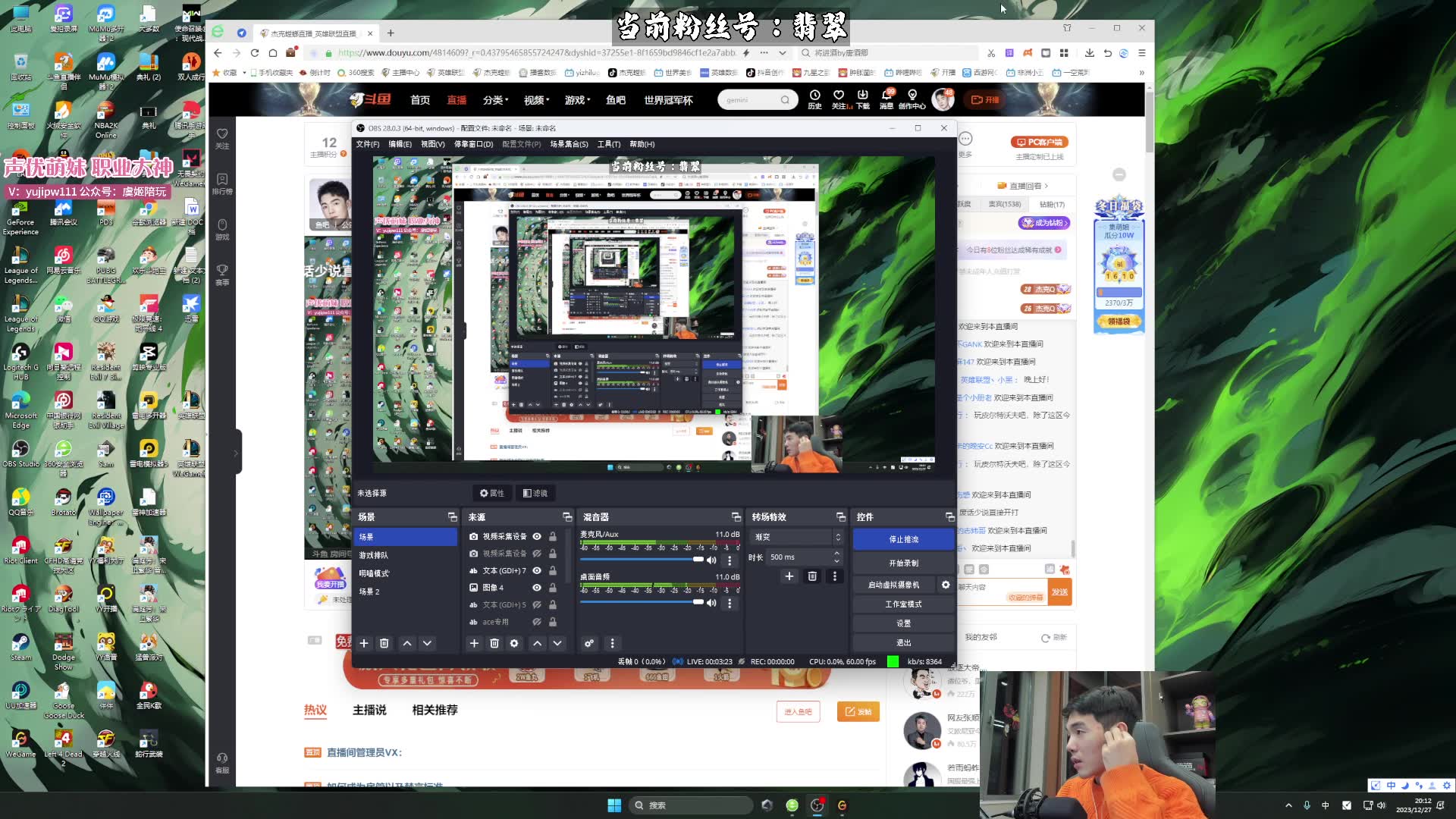Click 开始录制 to start recording

[903, 563]
